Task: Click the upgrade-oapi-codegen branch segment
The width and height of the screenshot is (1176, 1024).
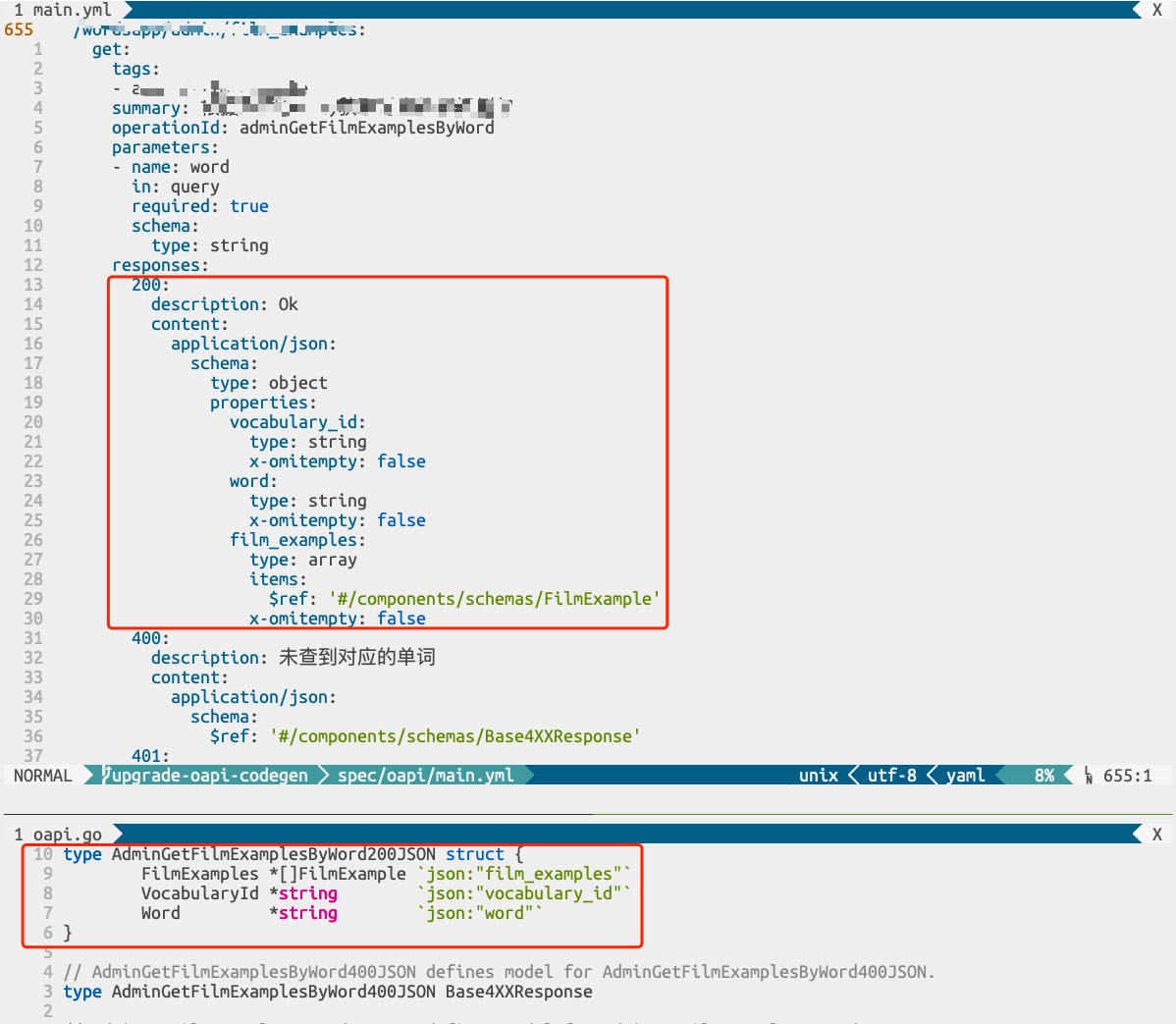Action: (209, 776)
